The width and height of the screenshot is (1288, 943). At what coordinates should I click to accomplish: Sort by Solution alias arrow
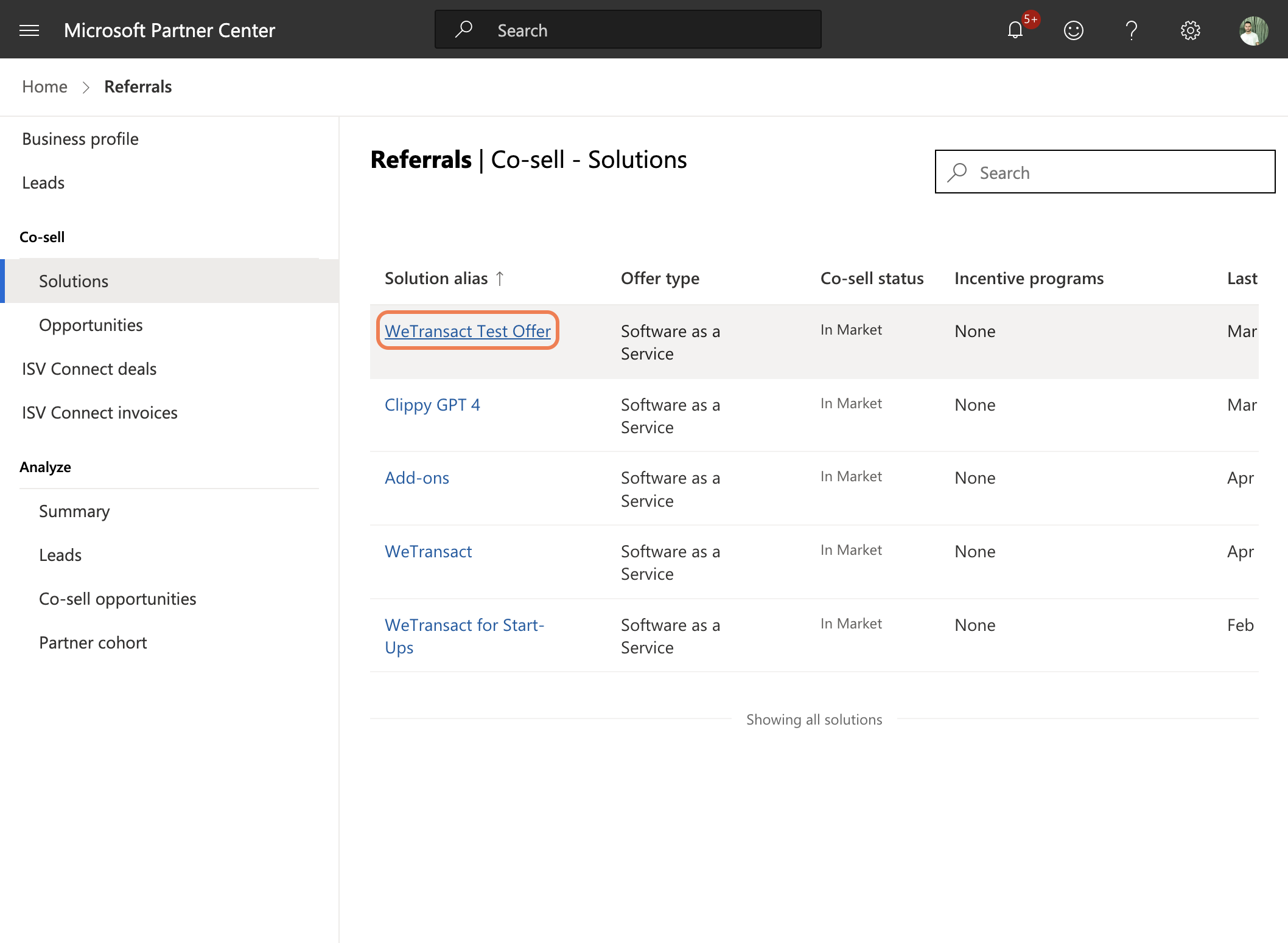[x=500, y=278]
